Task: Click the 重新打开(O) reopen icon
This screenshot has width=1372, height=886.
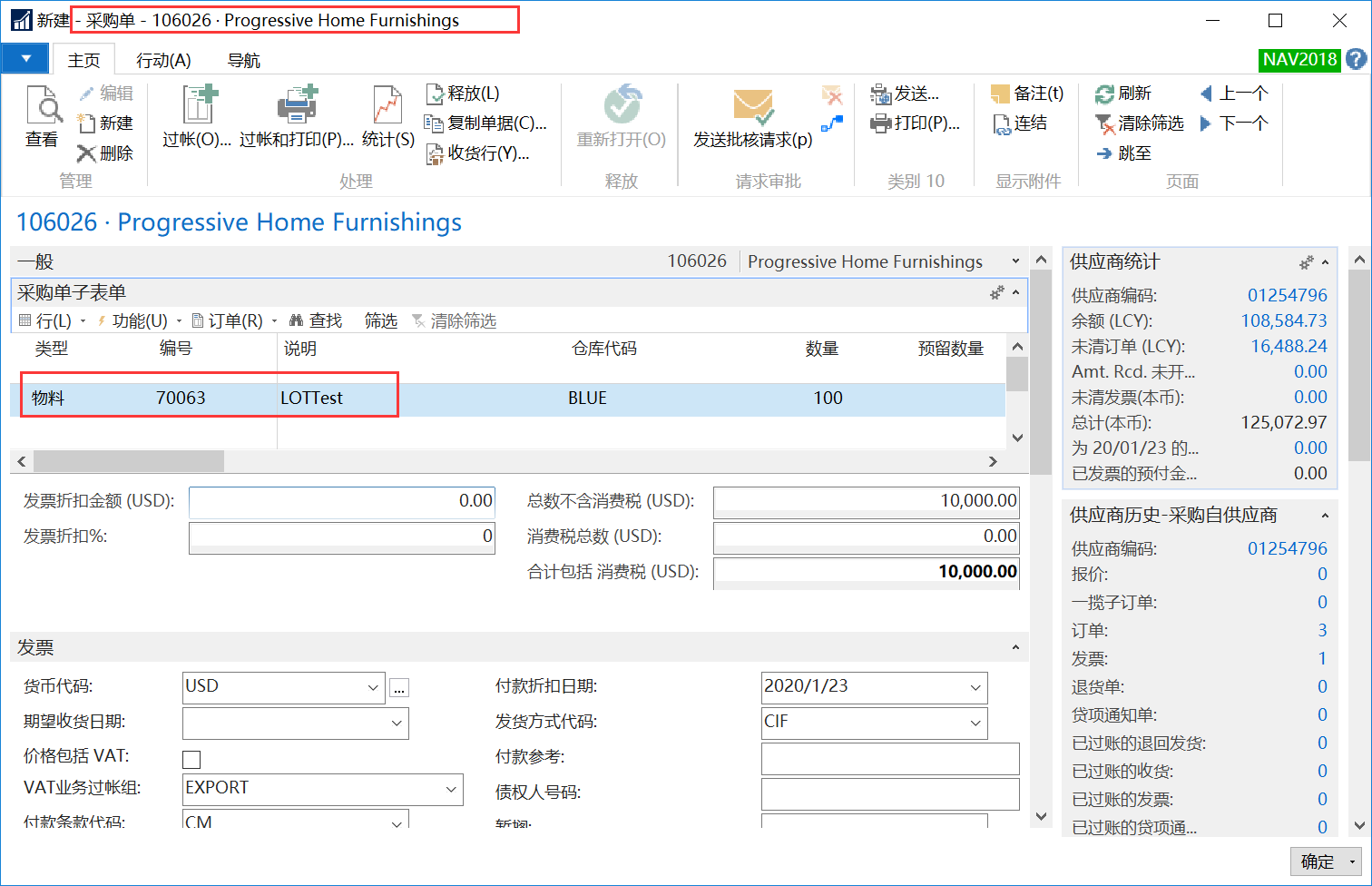Action: 622,104
